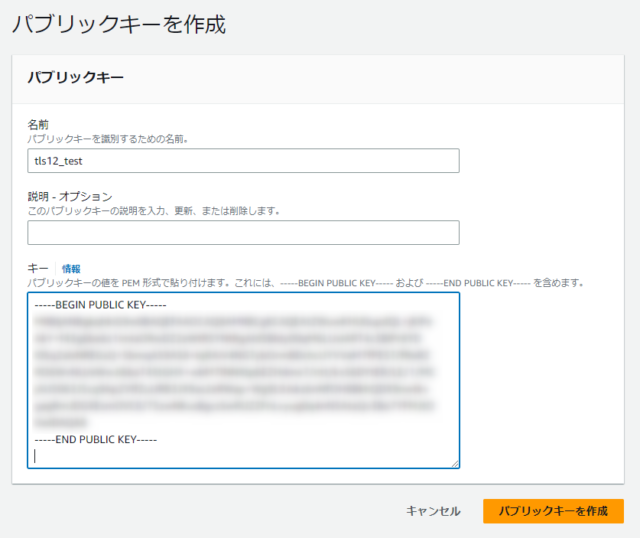Click the key textarea corner resize handle
Viewport: 640px width, 538px height.
[x=455, y=464]
